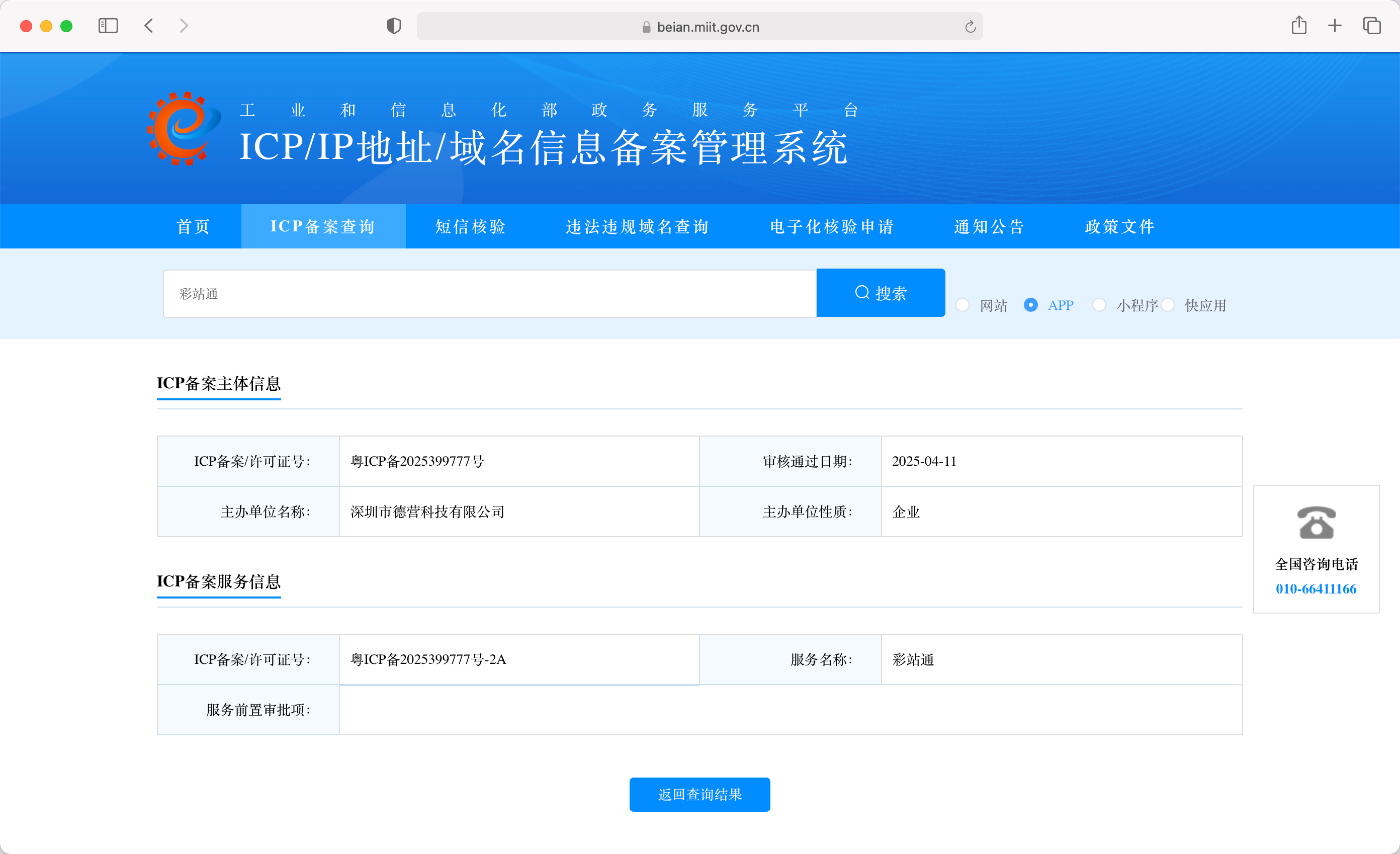Select the 小程序 search filter
This screenshot has width=1400, height=854.
pyautogui.click(x=1100, y=305)
